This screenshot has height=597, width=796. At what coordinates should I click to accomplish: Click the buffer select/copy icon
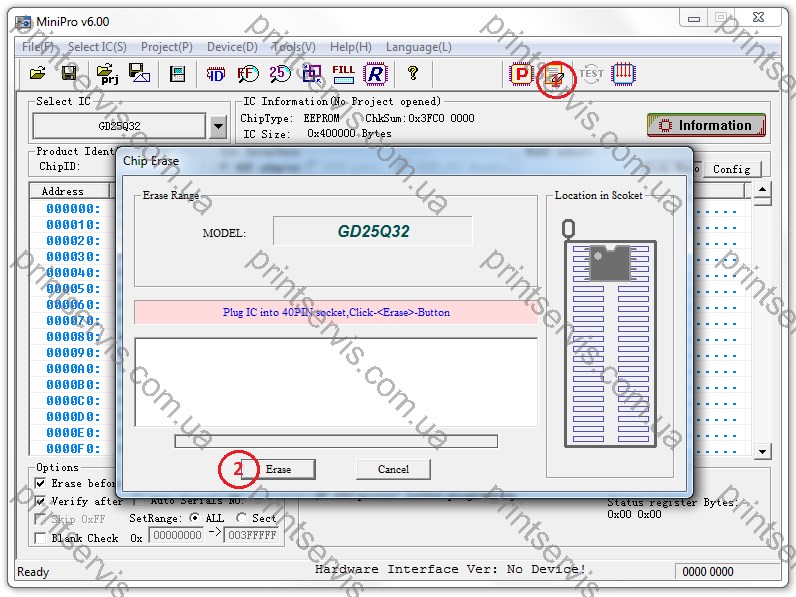[312, 74]
